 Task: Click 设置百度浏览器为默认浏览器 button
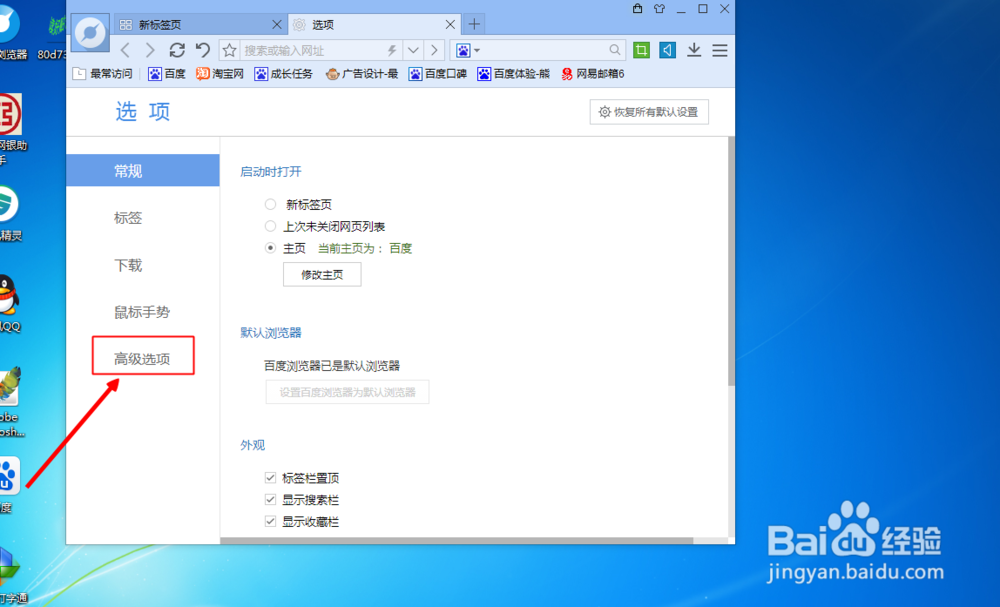(348, 392)
